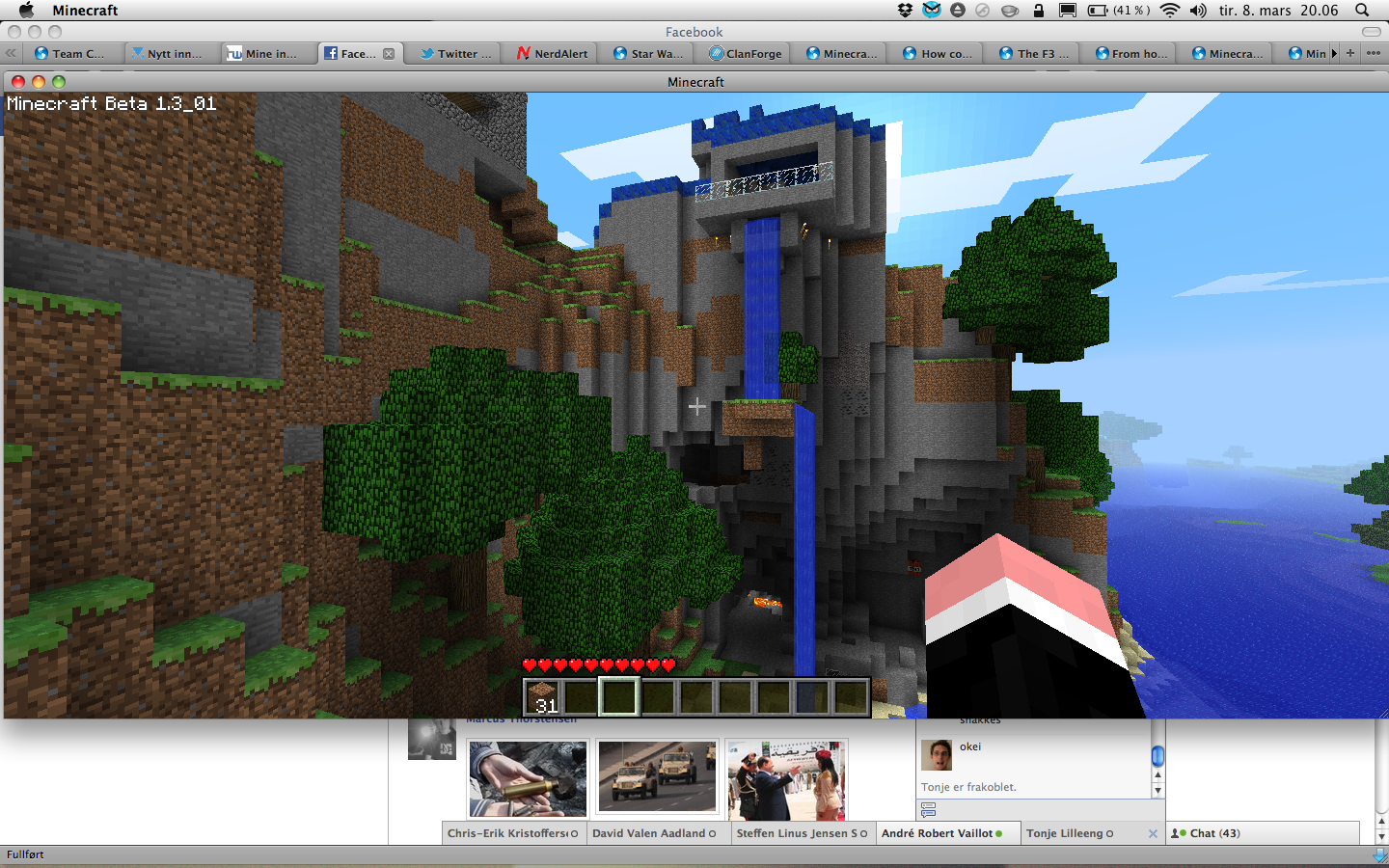
Task: Click the blue download arrow in status bar
Action: coord(1379,854)
